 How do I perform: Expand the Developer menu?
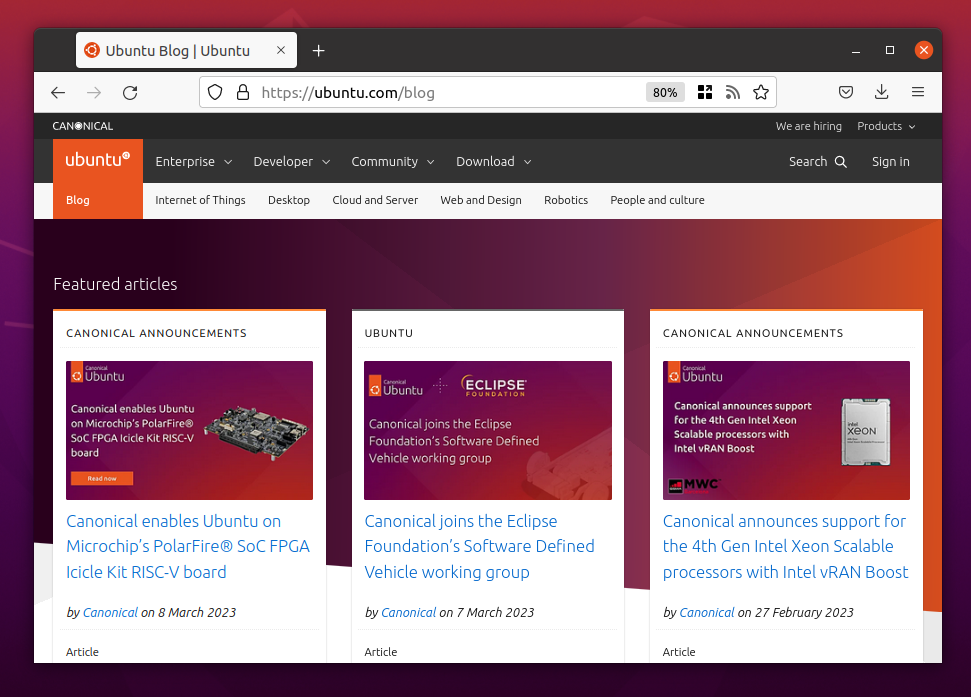[291, 162]
